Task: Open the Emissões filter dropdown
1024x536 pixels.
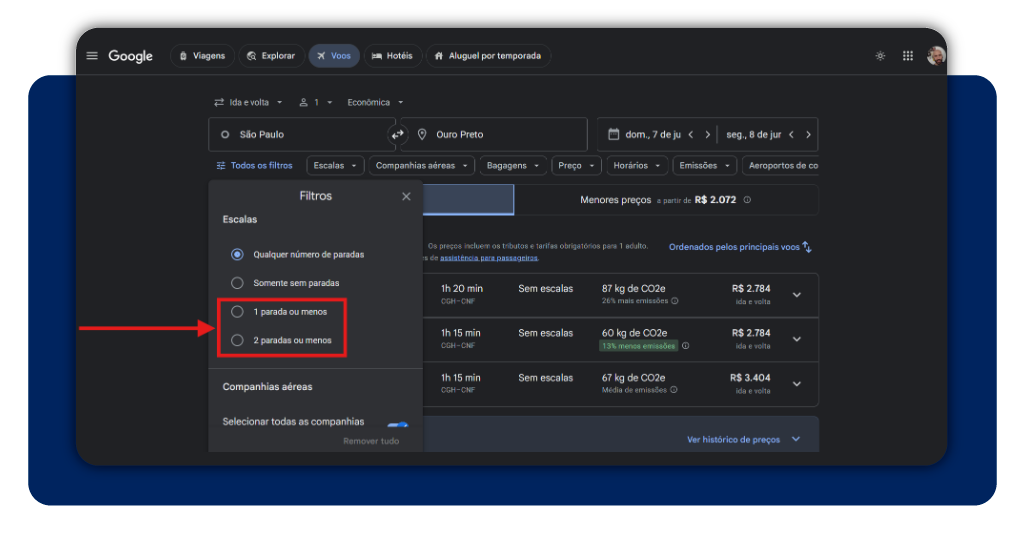Action: pyautogui.click(x=705, y=166)
